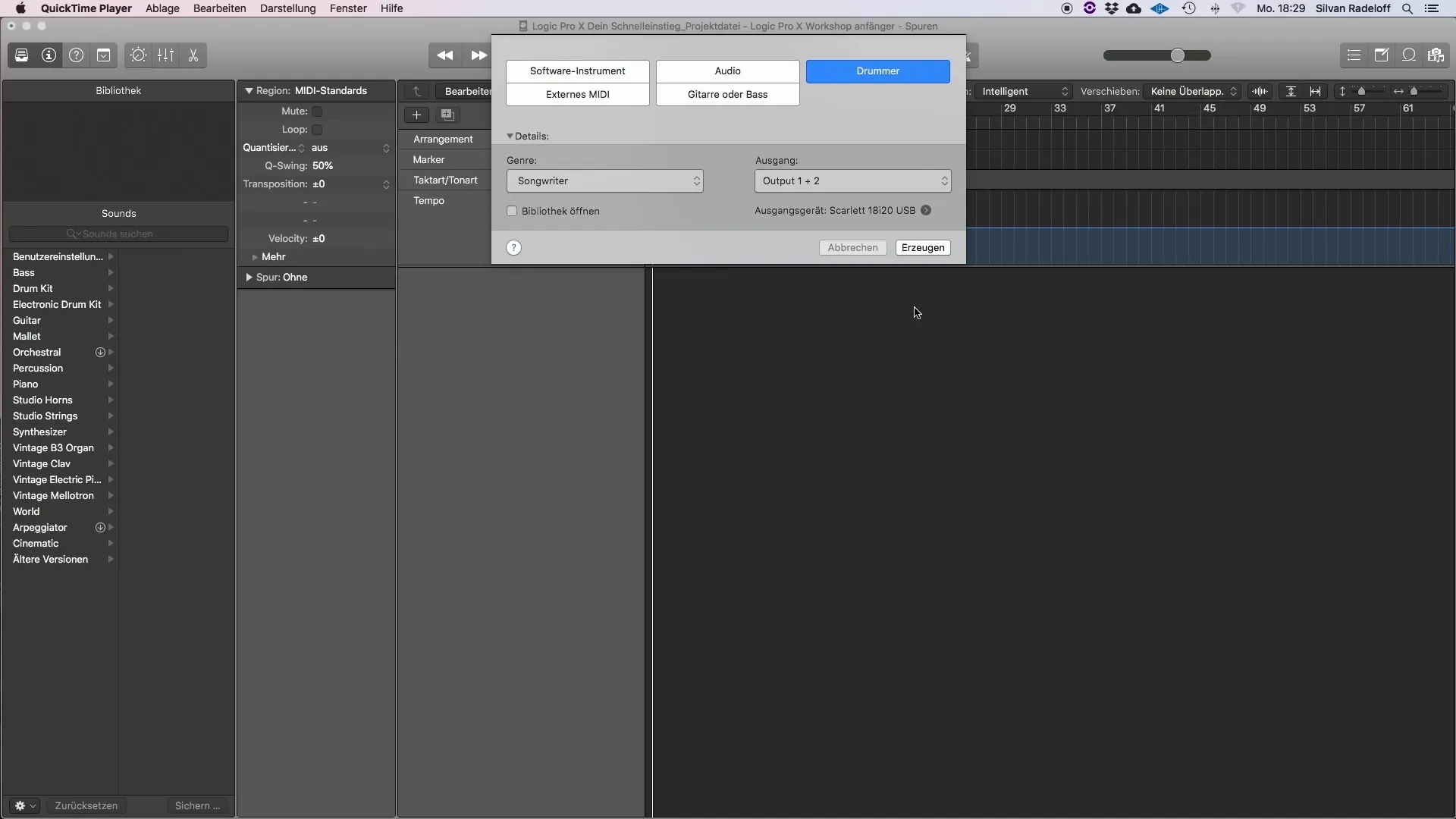The height and width of the screenshot is (819, 1456).
Task: Open the Ausgang output dropdown
Action: tap(852, 180)
